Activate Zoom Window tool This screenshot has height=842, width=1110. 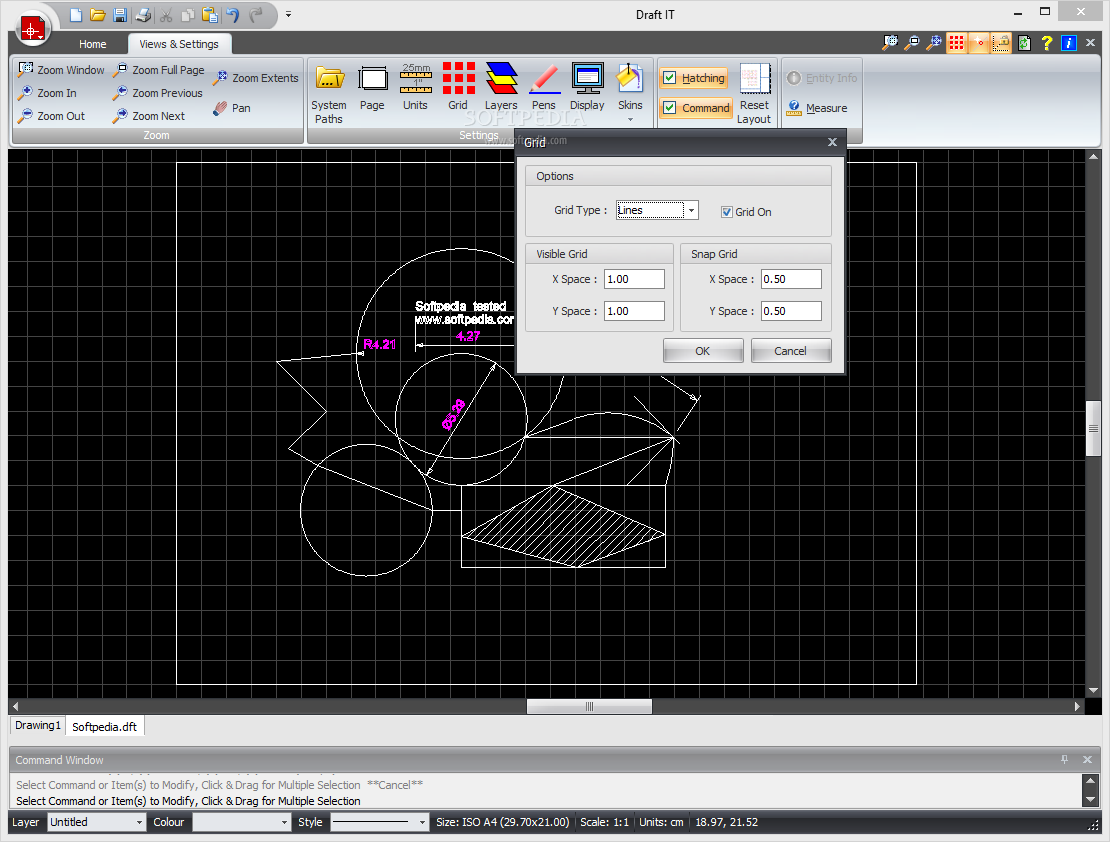pyautogui.click(x=62, y=70)
